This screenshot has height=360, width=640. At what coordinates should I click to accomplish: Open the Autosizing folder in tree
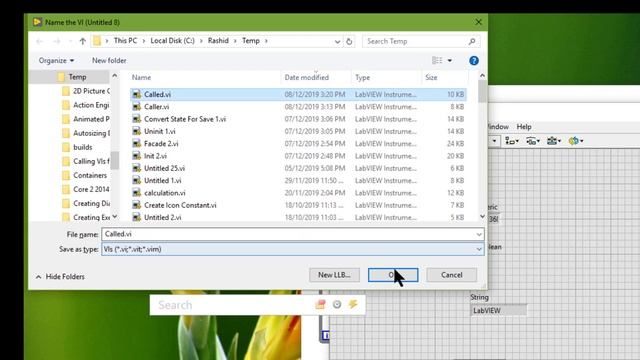(86, 133)
